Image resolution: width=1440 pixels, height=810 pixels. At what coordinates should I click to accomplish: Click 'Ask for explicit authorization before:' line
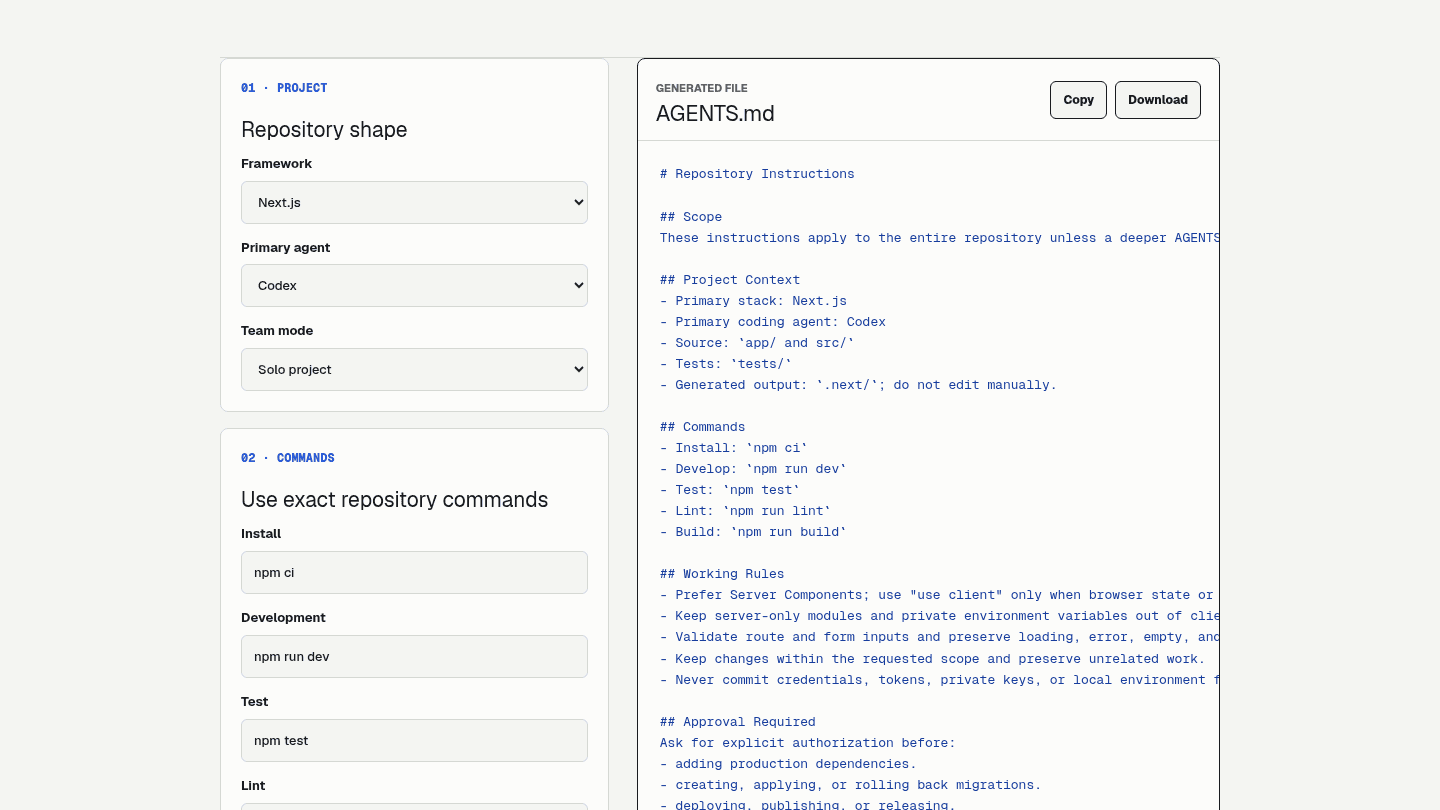point(808,743)
